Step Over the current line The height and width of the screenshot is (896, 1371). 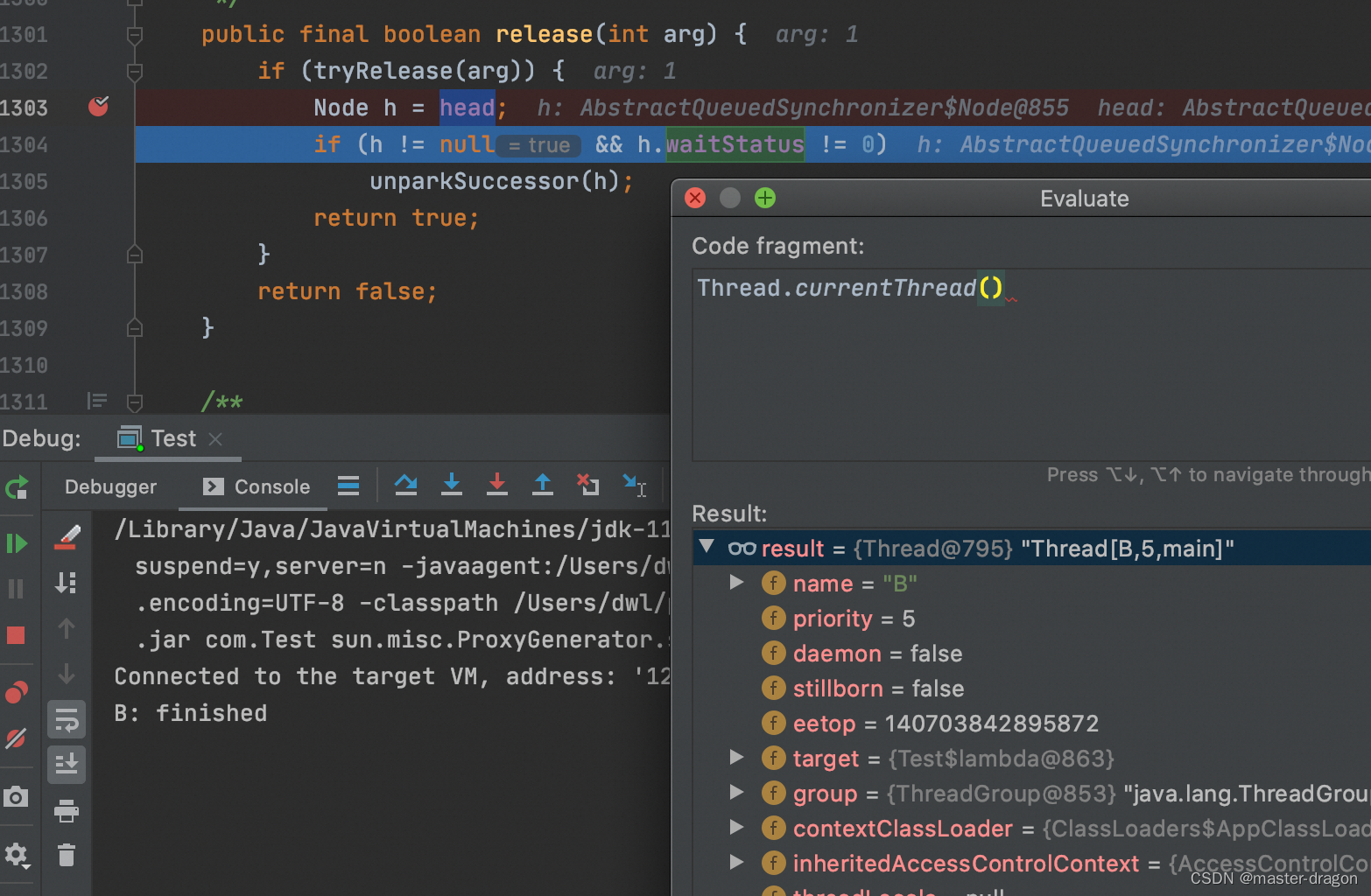(406, 485)
